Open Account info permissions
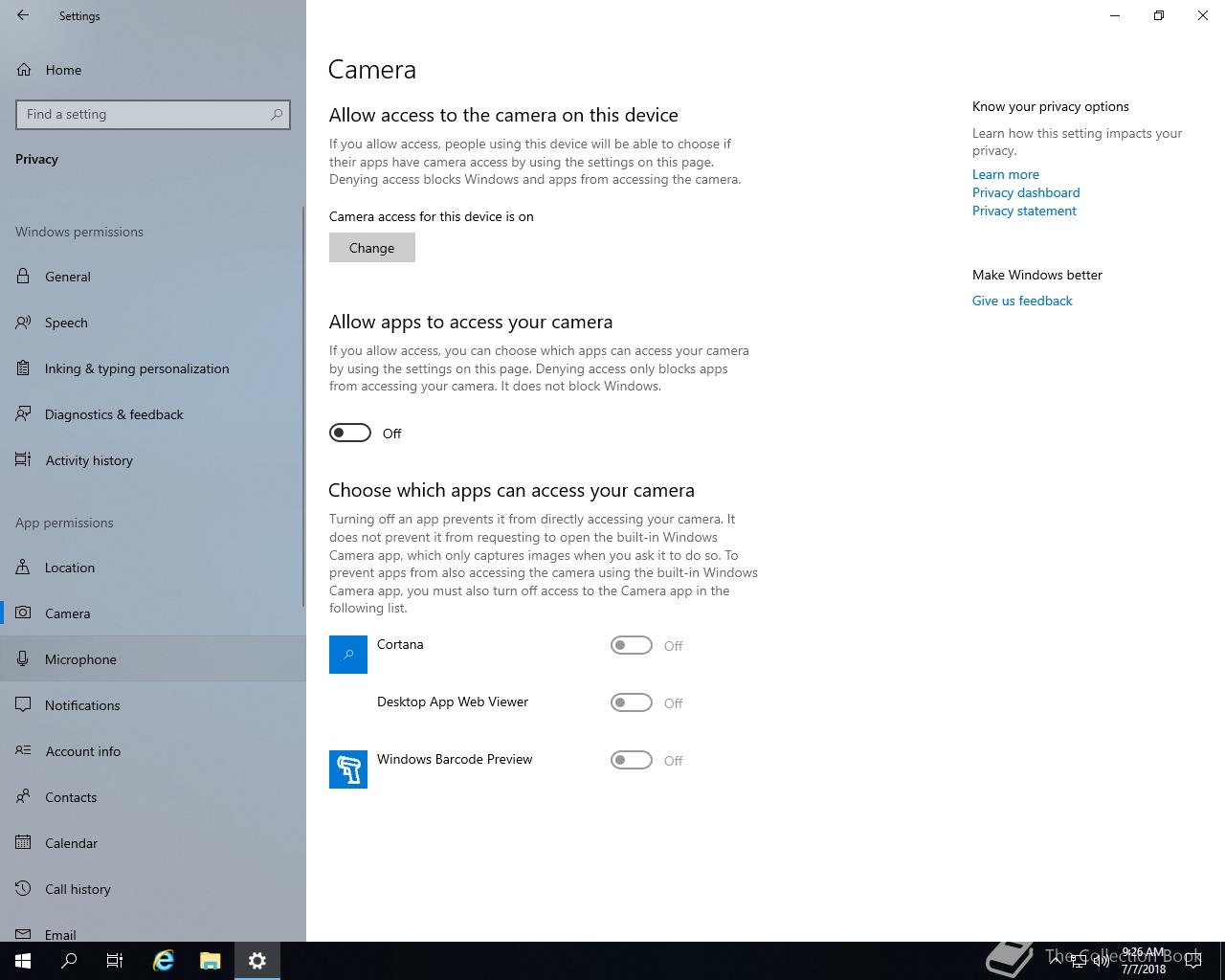The height and width of the screenshot is (980, 1225). point(153,751)
